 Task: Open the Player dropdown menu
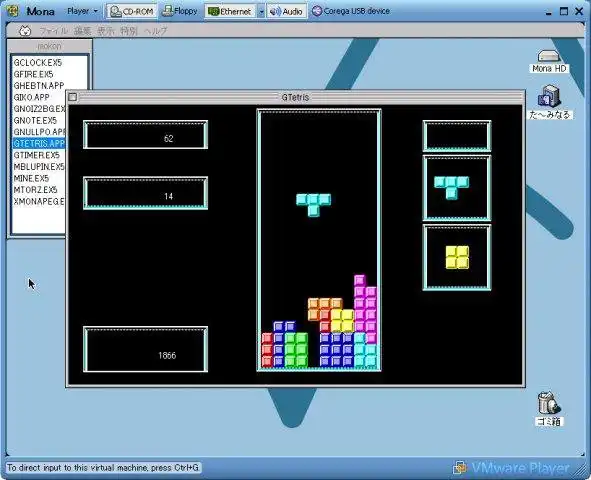click(82, 11)
